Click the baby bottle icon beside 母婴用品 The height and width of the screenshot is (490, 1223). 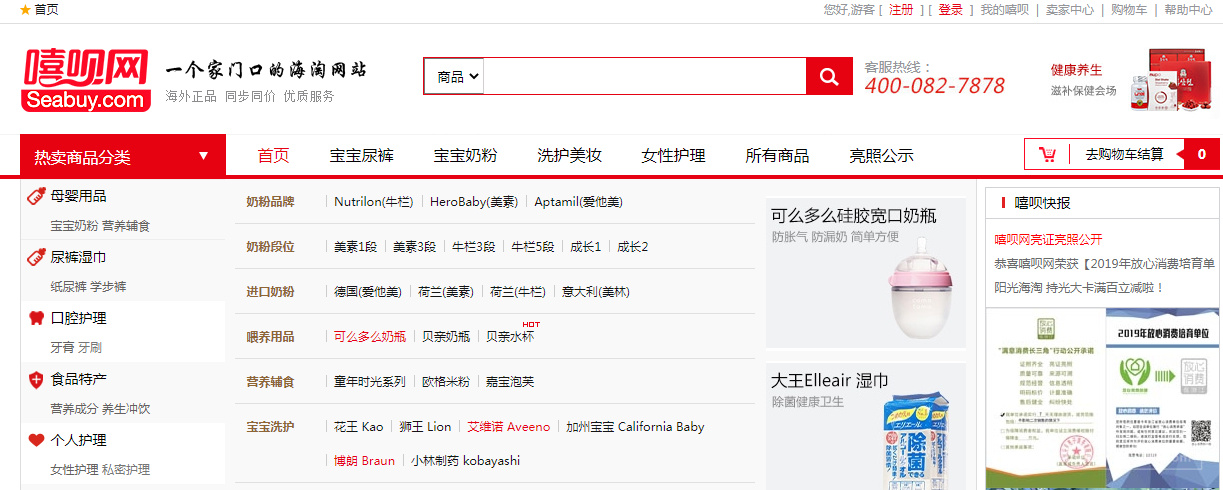click(36, 196)
